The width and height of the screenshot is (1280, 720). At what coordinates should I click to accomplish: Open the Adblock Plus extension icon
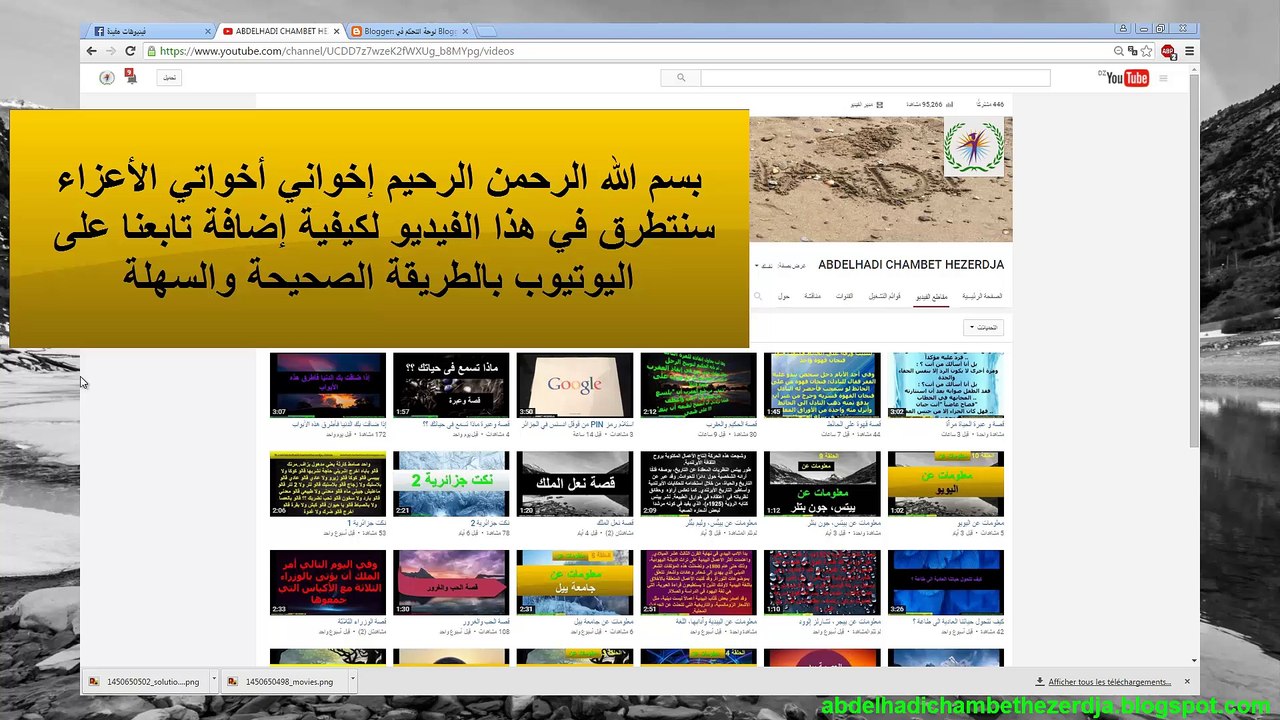(x=1167, y=51)
